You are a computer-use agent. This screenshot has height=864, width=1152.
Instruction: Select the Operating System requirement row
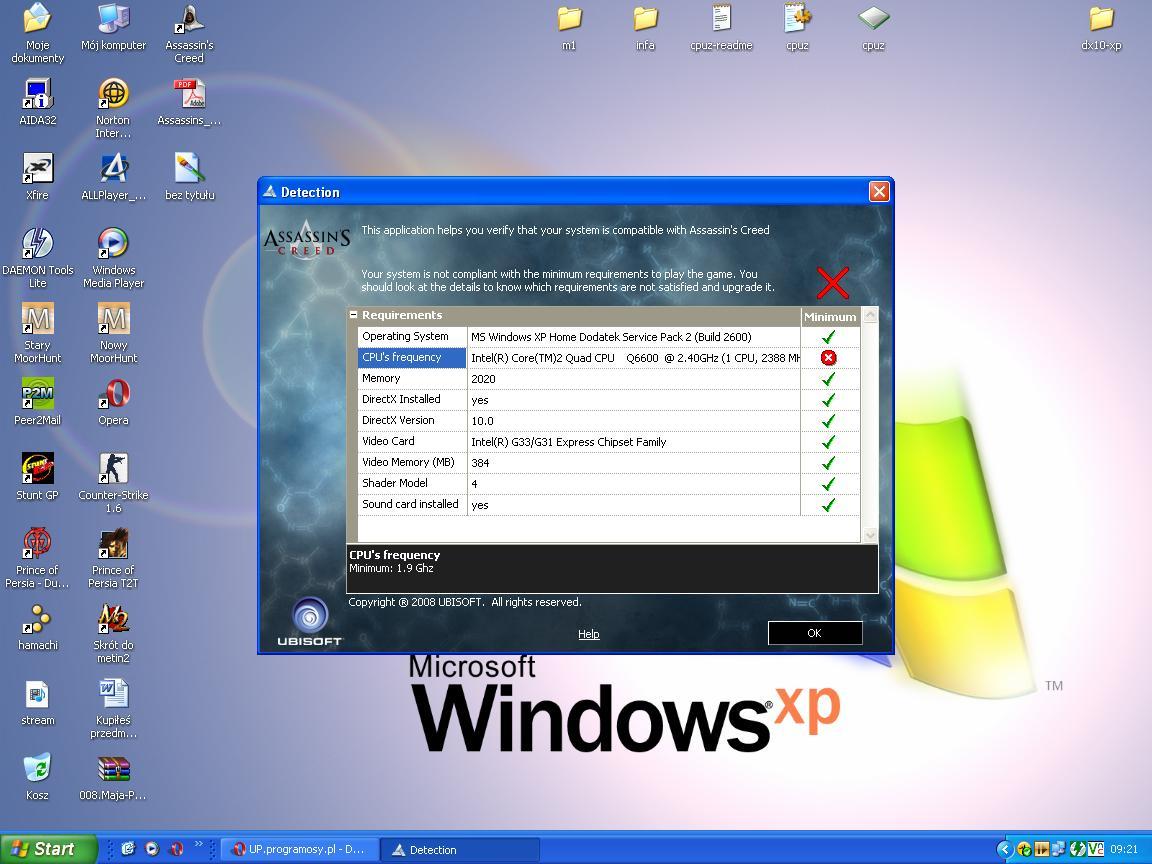(x=608, y=336)
